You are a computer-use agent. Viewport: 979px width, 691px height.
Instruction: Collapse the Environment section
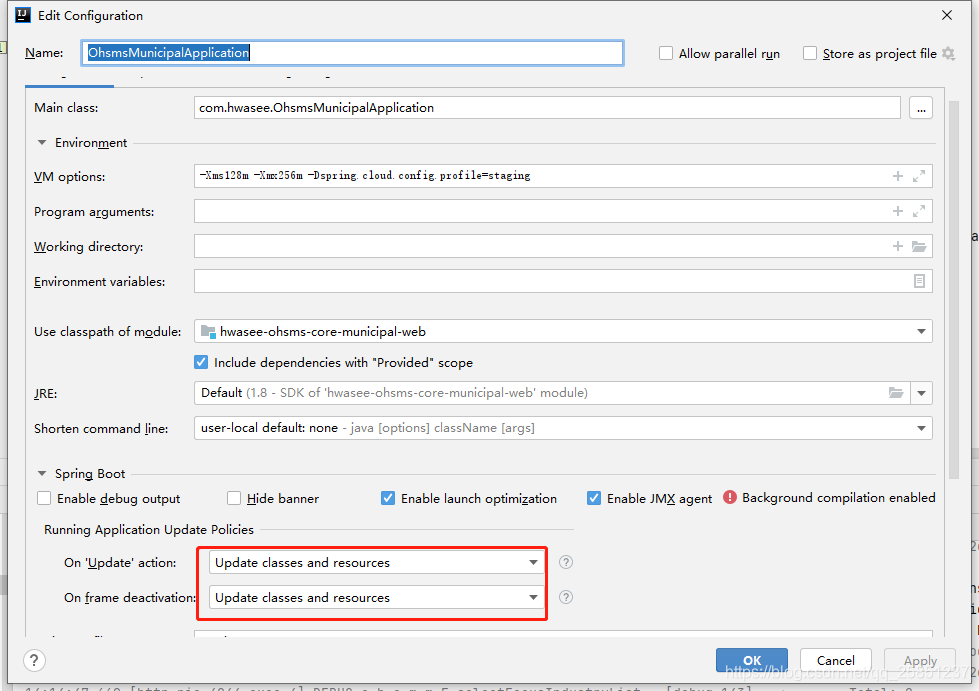pyautogui.click(x=42, y=143)
